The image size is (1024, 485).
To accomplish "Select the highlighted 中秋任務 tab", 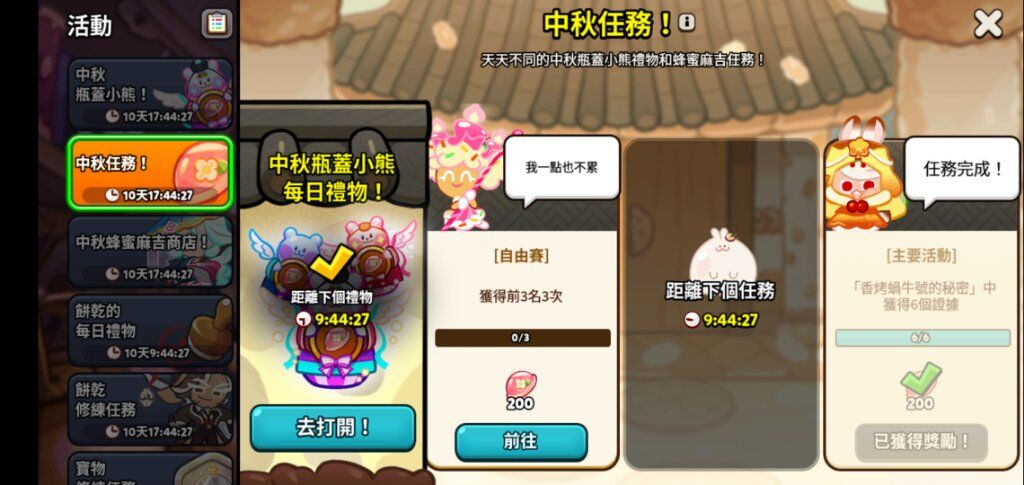I will point(150,173).
